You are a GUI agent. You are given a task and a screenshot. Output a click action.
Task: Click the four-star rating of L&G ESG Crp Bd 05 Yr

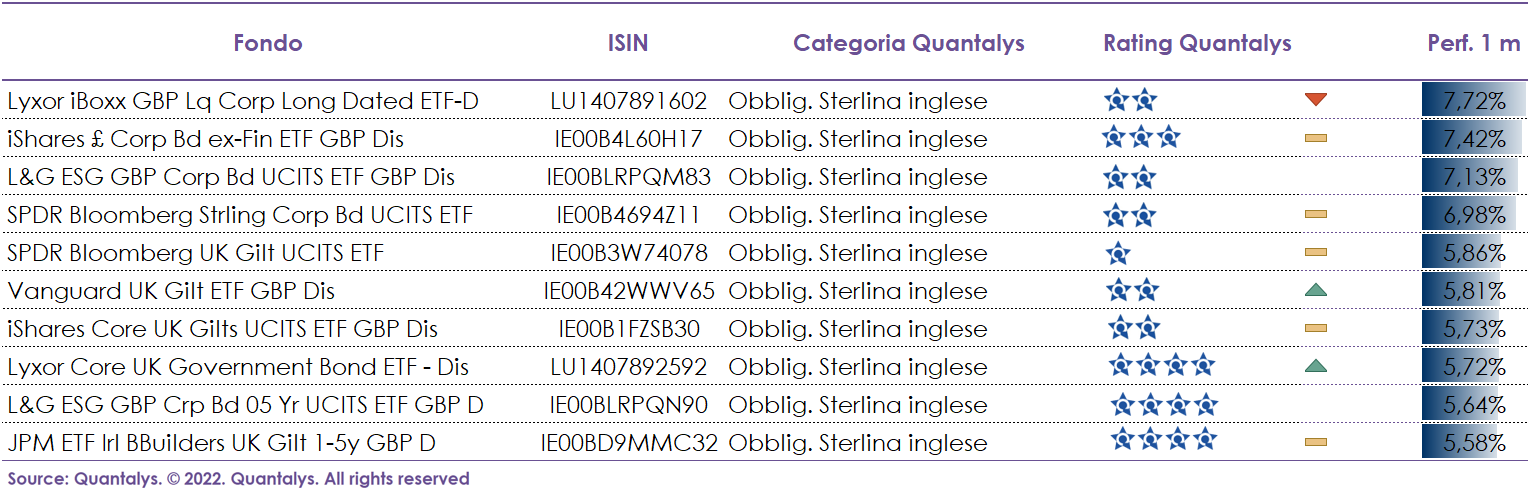coord(1165,404)
